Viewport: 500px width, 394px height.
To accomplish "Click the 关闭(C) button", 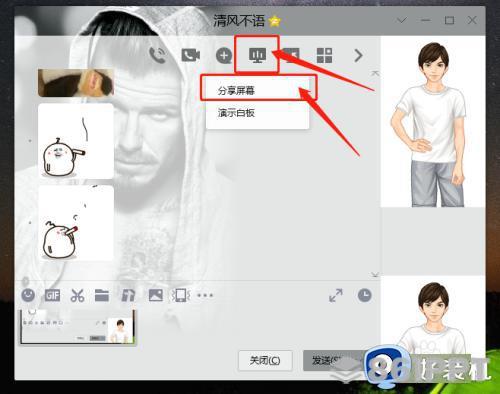I will (x=265, y=360).
